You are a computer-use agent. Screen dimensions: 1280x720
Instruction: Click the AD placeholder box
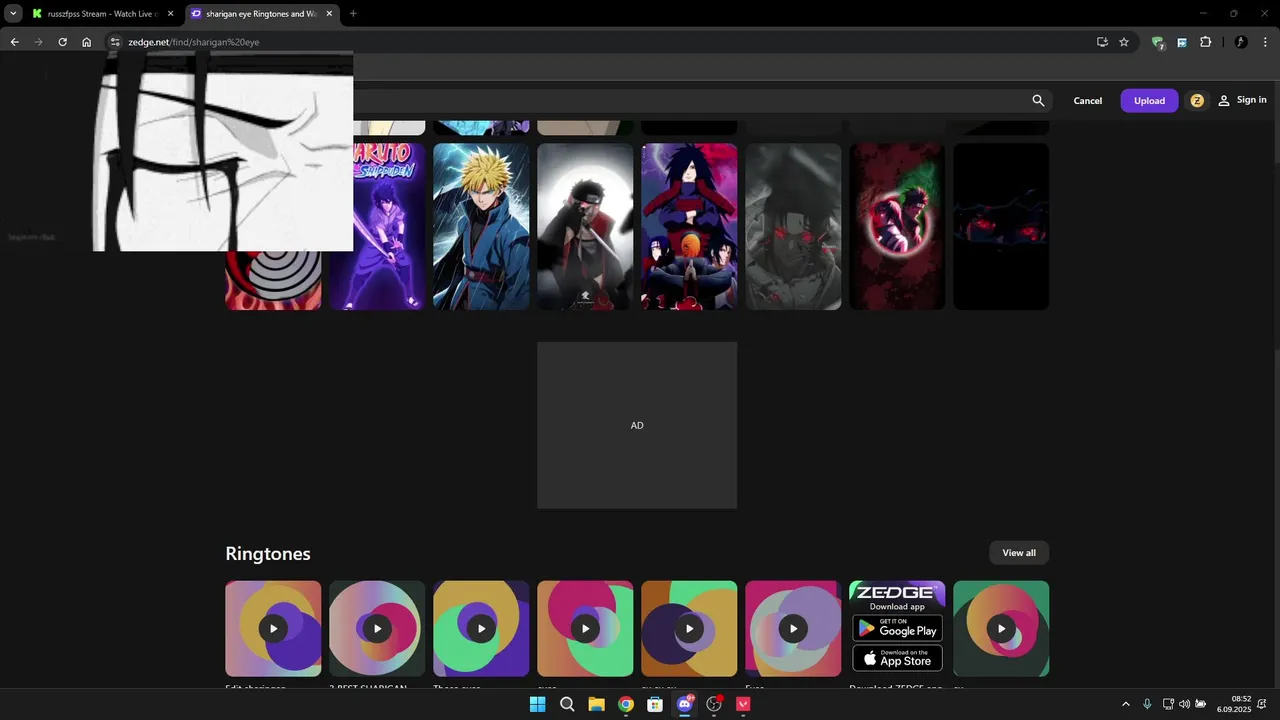637,425
